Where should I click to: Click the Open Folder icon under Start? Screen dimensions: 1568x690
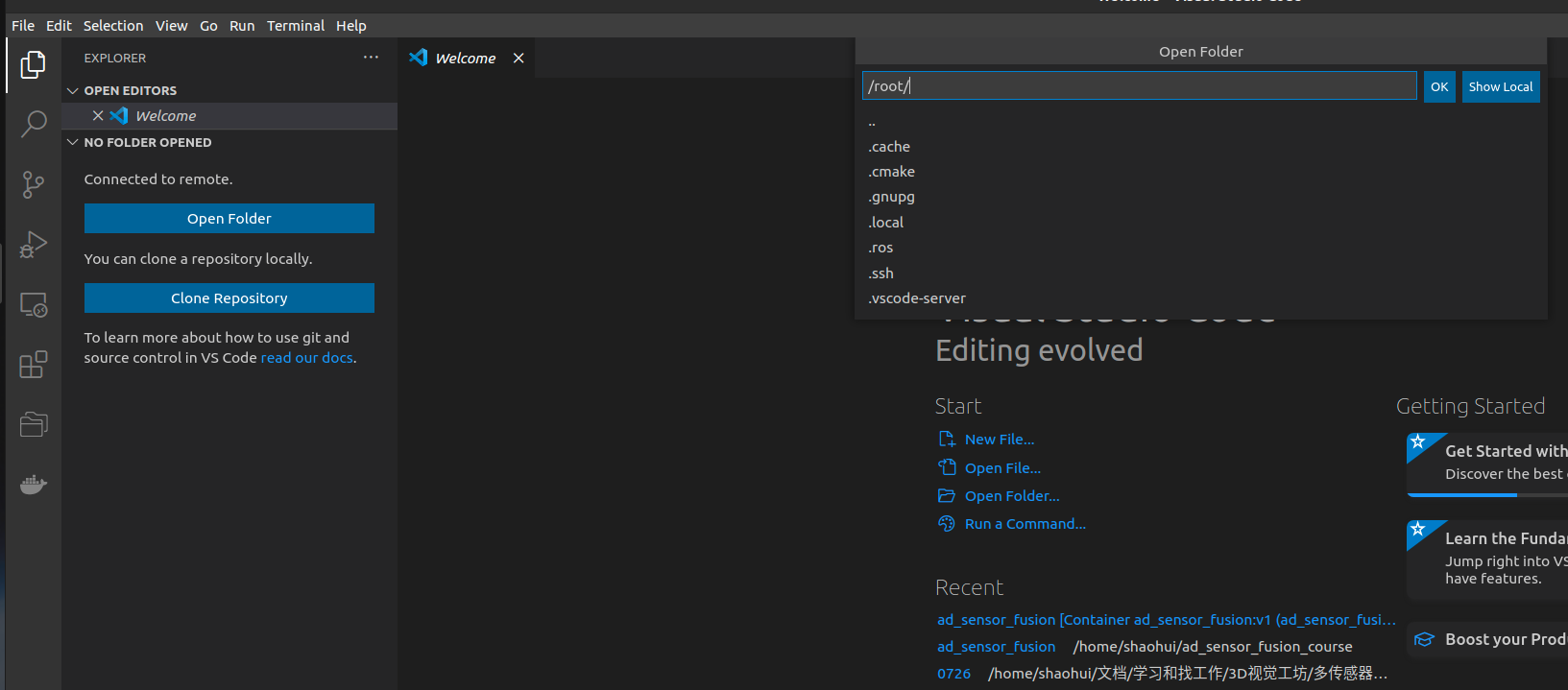point(947,496)
